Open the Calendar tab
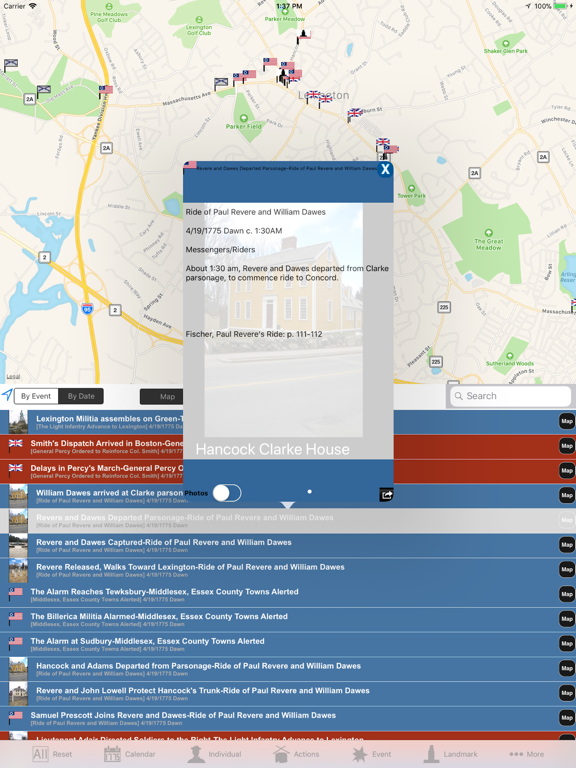Viewport: 576px width, 768px height. 130,754
